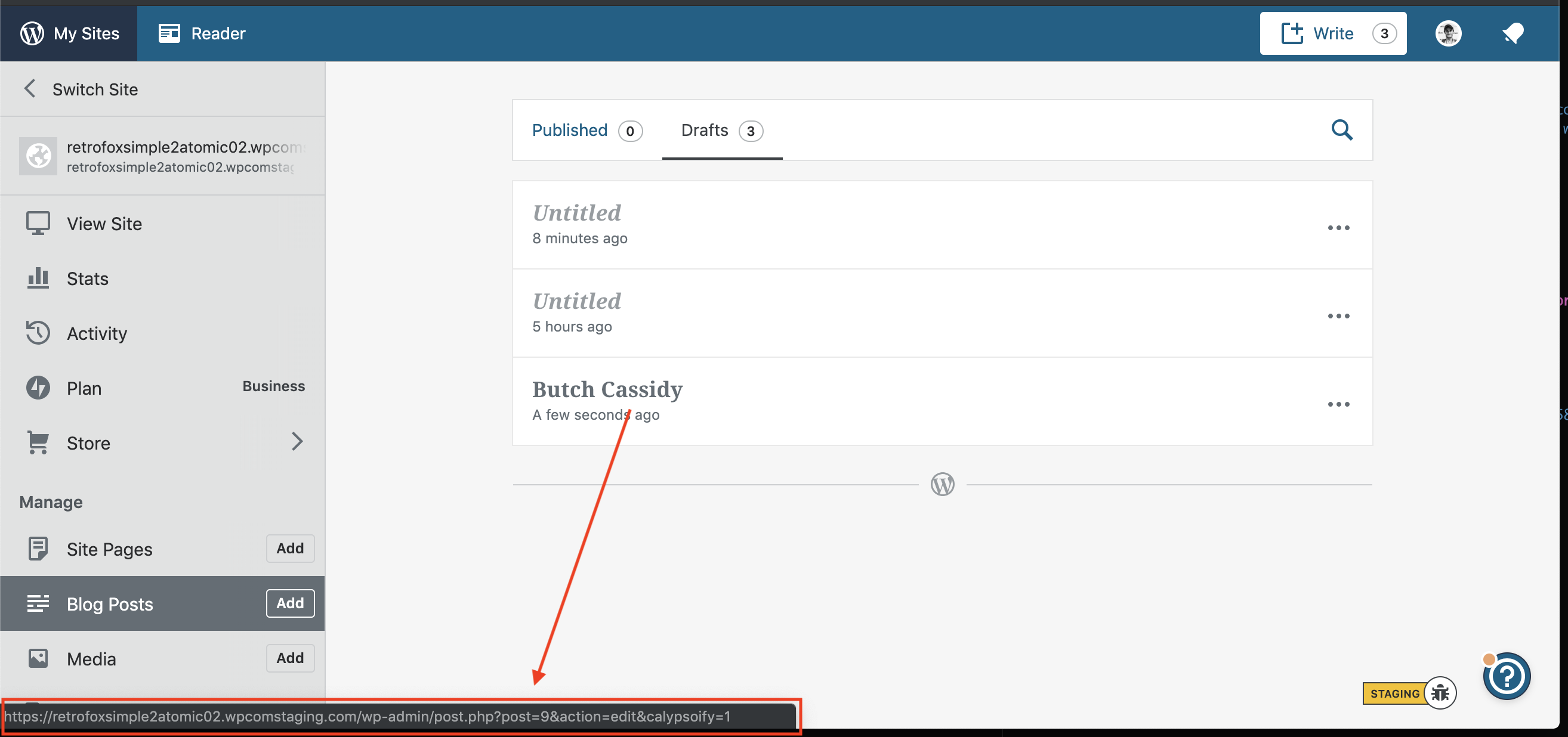
Task: Open ellipsis menu for 8 minutes ago draft
Action: point(1338,228)
